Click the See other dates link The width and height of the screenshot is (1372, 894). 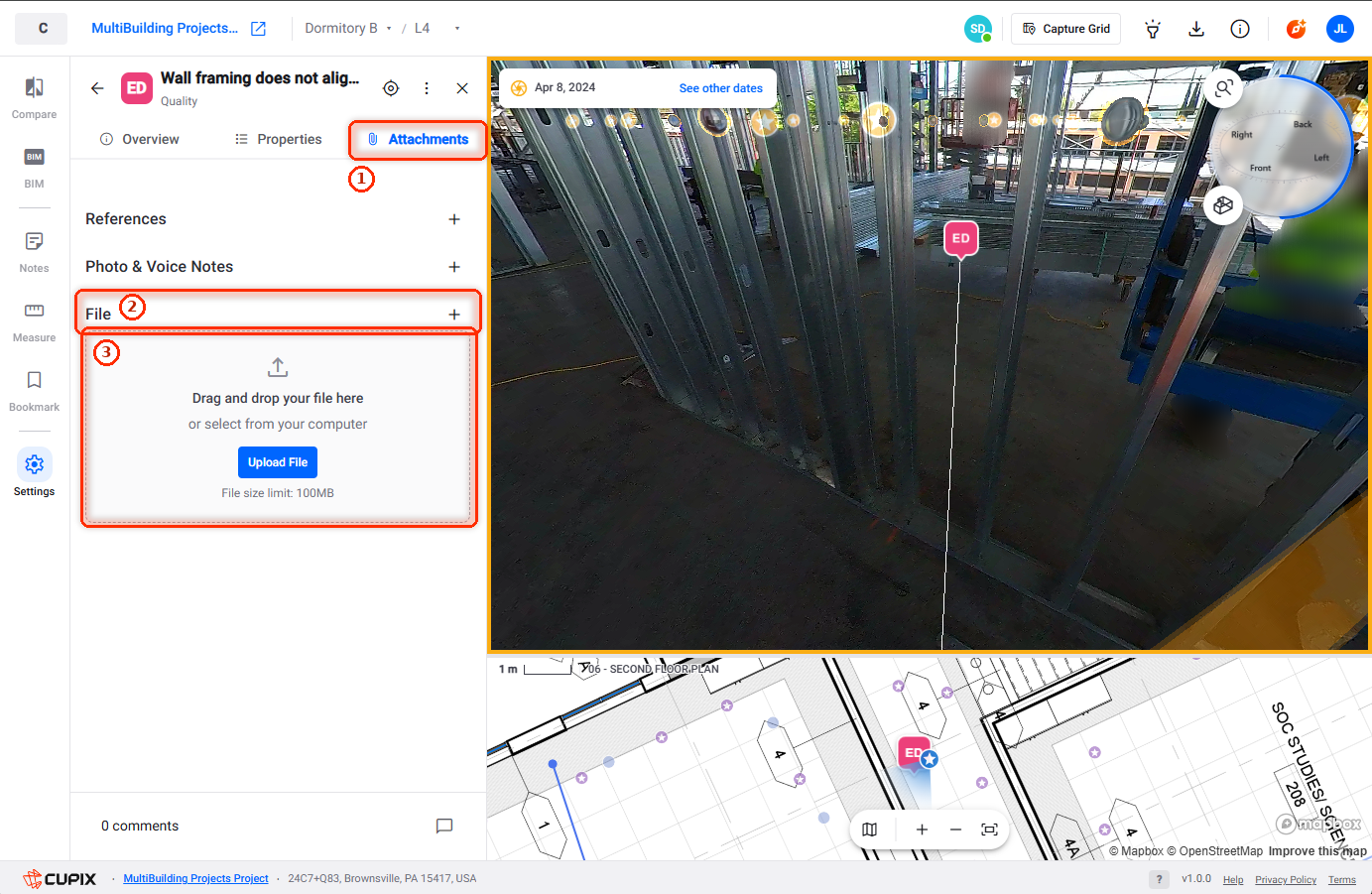(x=721, y=88)
